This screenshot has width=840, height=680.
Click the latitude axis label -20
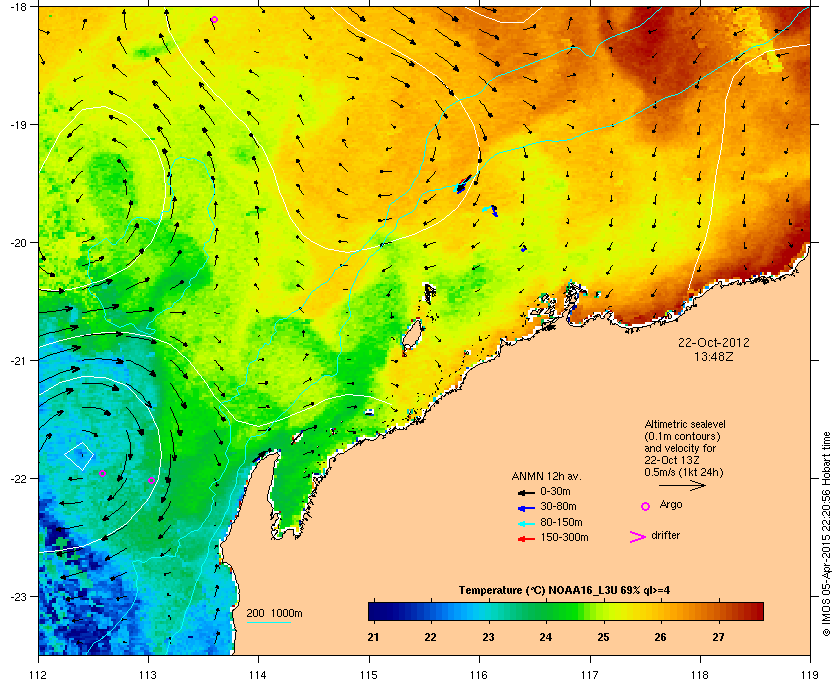pos(18,243)
